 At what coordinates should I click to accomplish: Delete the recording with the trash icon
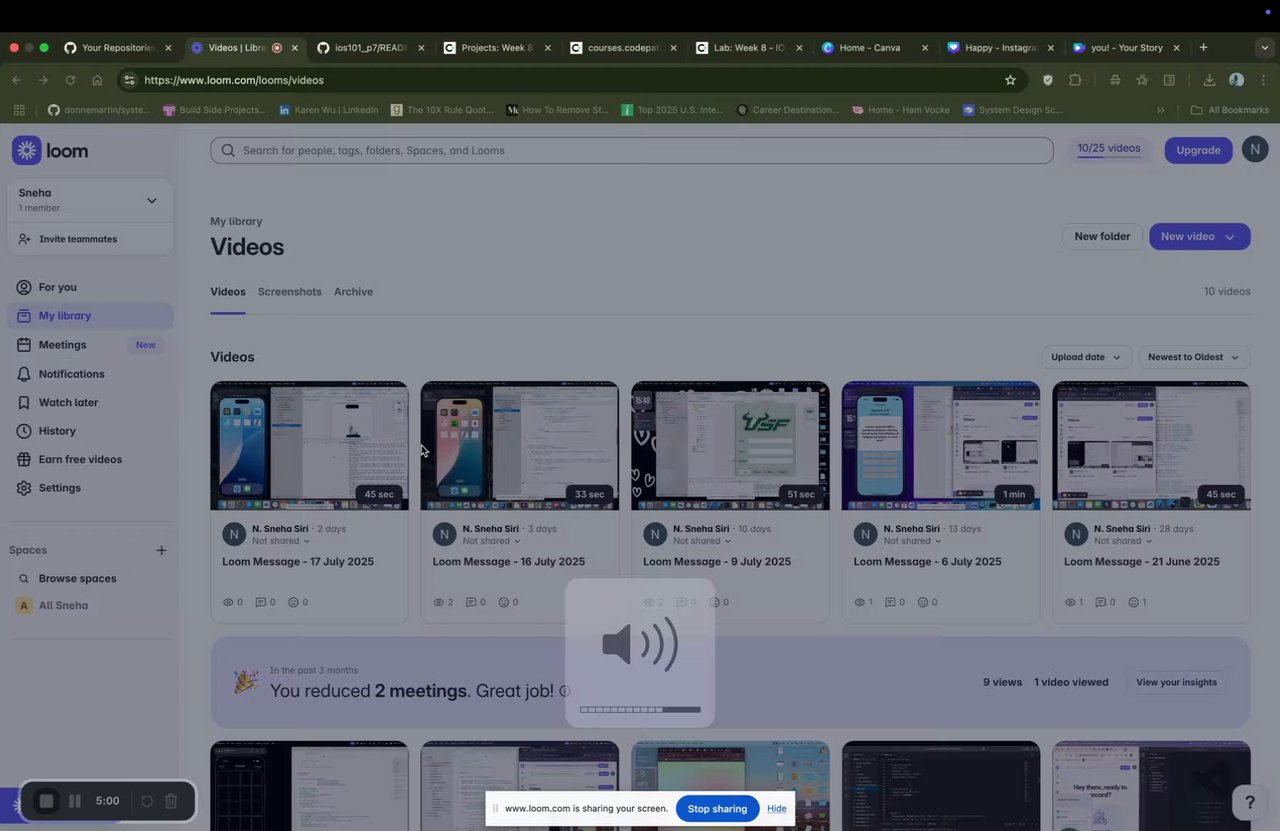point(171,801)
